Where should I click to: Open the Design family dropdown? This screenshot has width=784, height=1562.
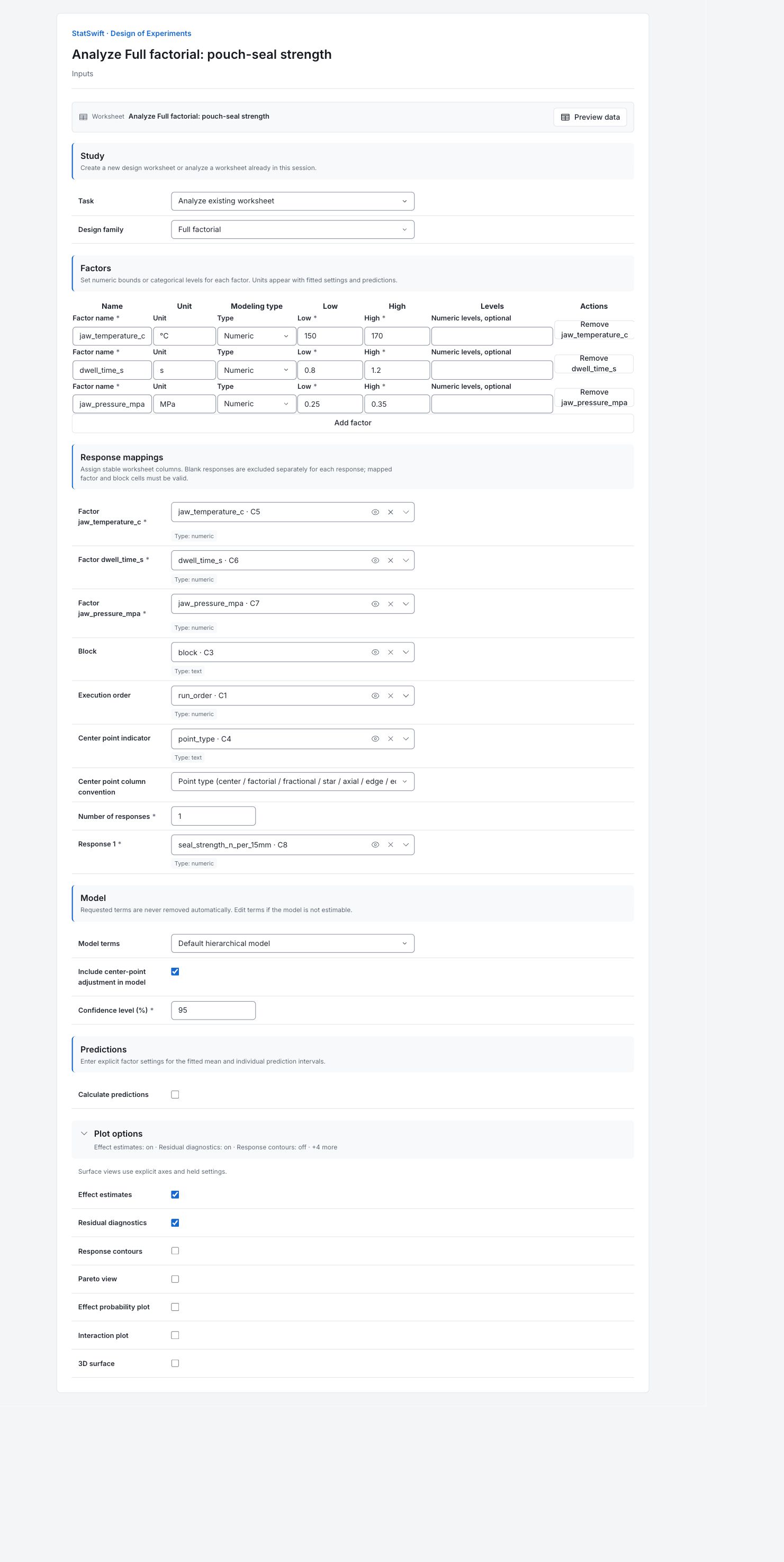293,230
